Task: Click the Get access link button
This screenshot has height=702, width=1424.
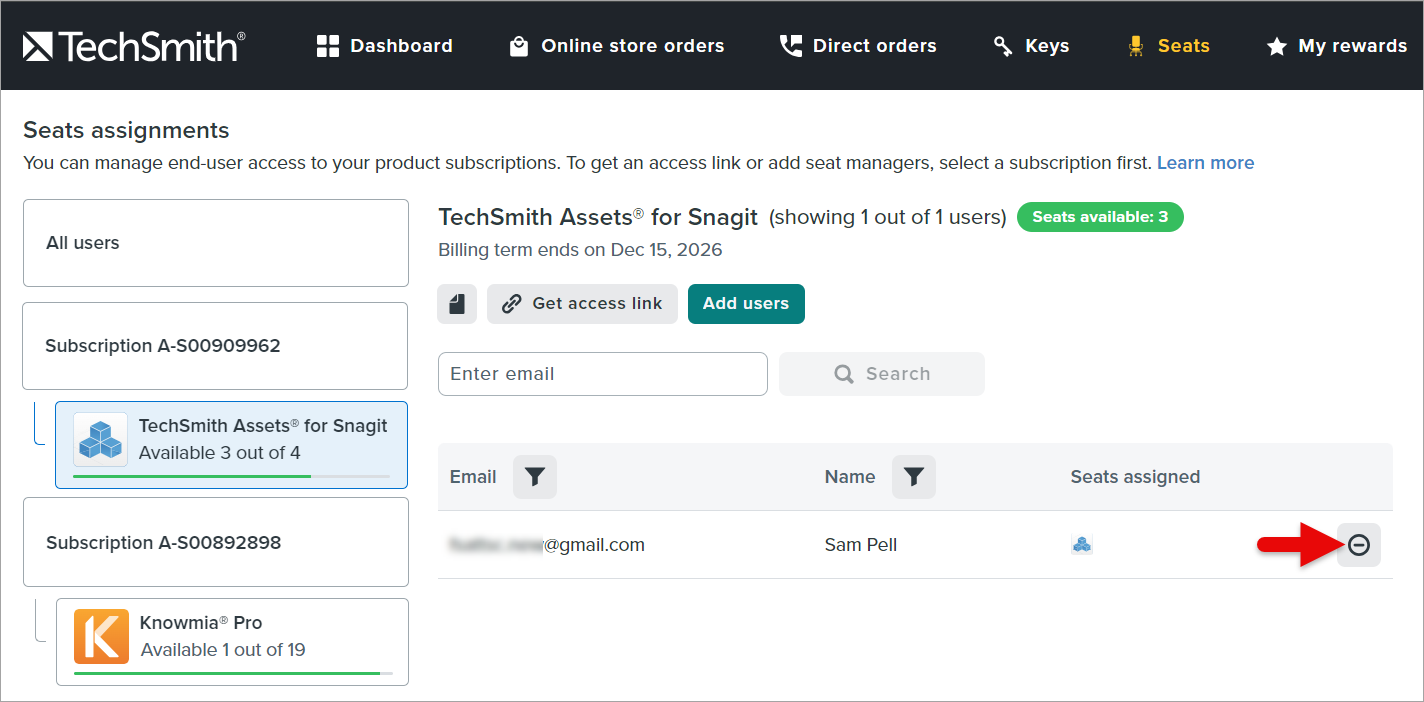Action: click(x=582, y=304)
